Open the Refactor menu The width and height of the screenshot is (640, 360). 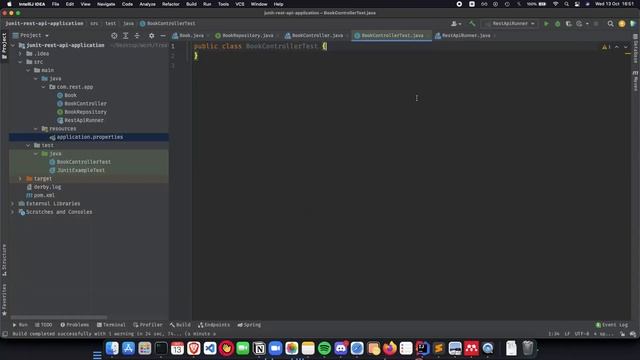click(171, 4)
